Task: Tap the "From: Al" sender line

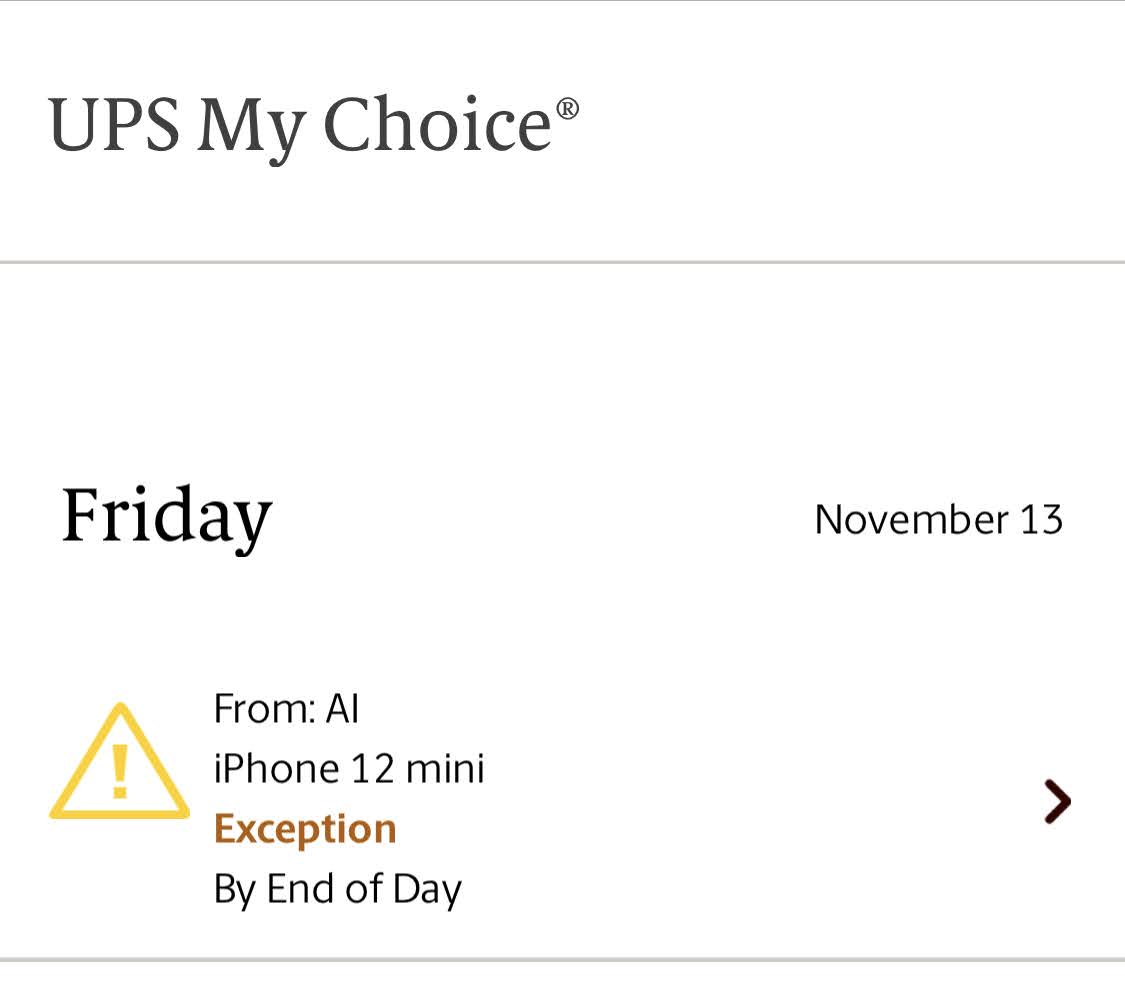Action: click(286, 709)
